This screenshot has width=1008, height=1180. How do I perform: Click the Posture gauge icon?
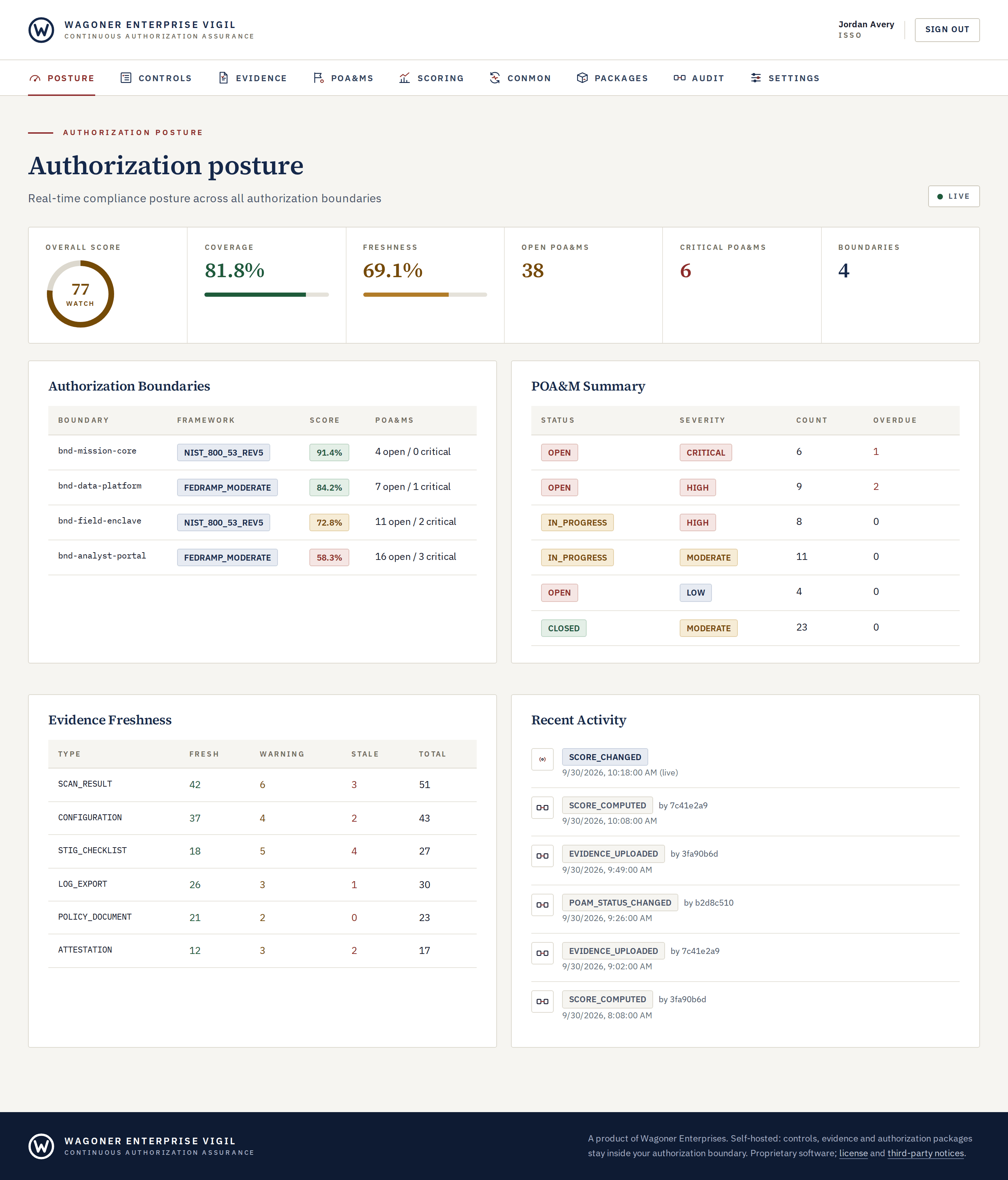[x=35, y=78]
